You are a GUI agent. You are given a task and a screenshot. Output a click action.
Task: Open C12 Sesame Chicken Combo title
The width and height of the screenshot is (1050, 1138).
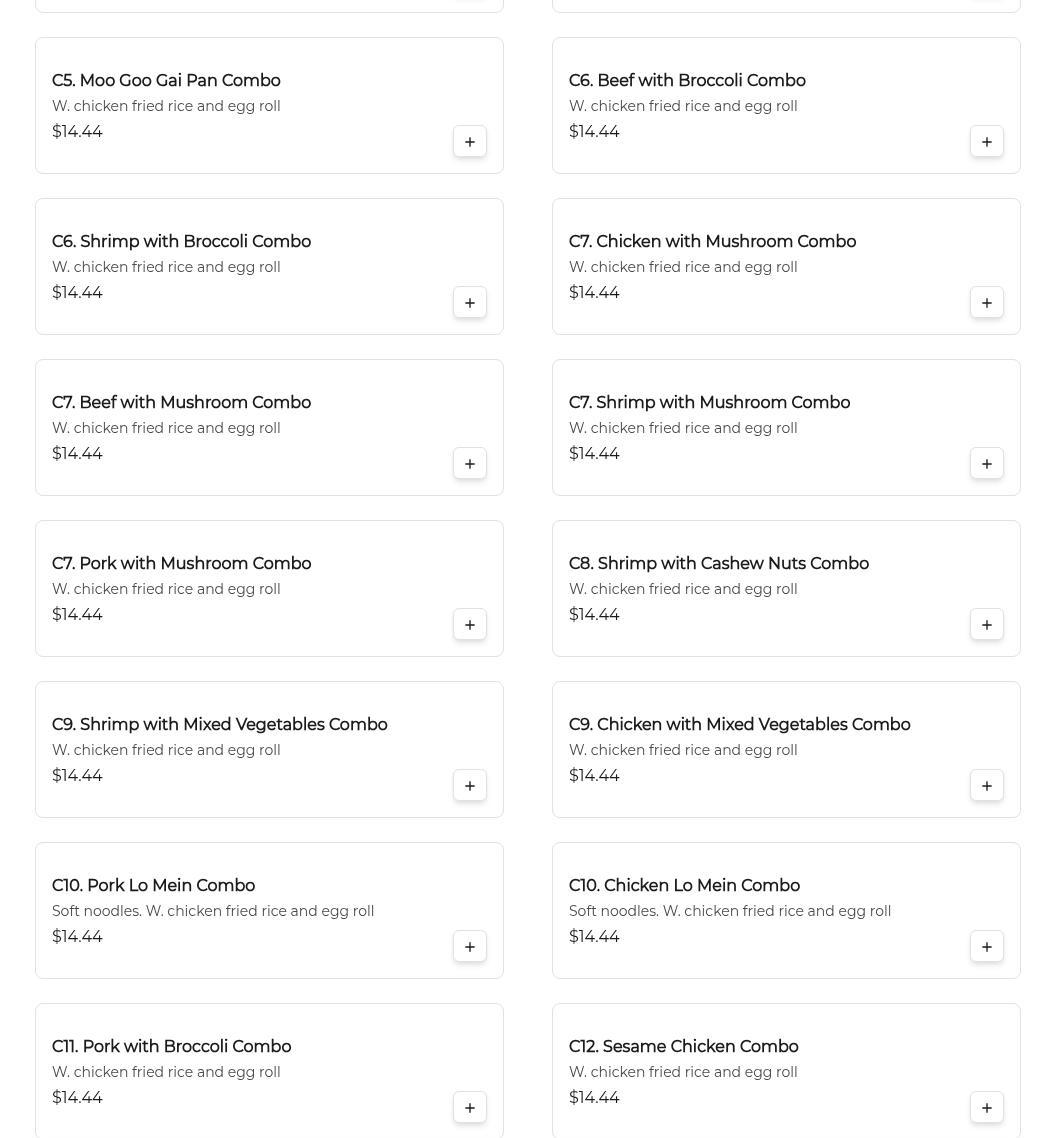683,1047
